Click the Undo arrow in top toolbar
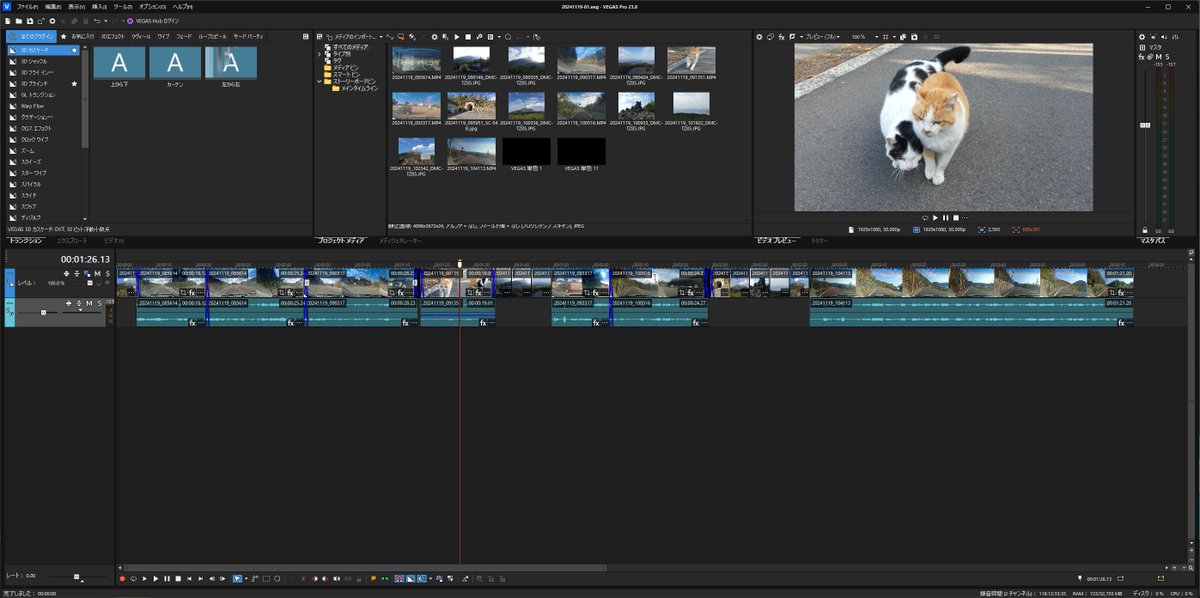The width and height of the screenshot is (1200, 598). tap(97, 21)
